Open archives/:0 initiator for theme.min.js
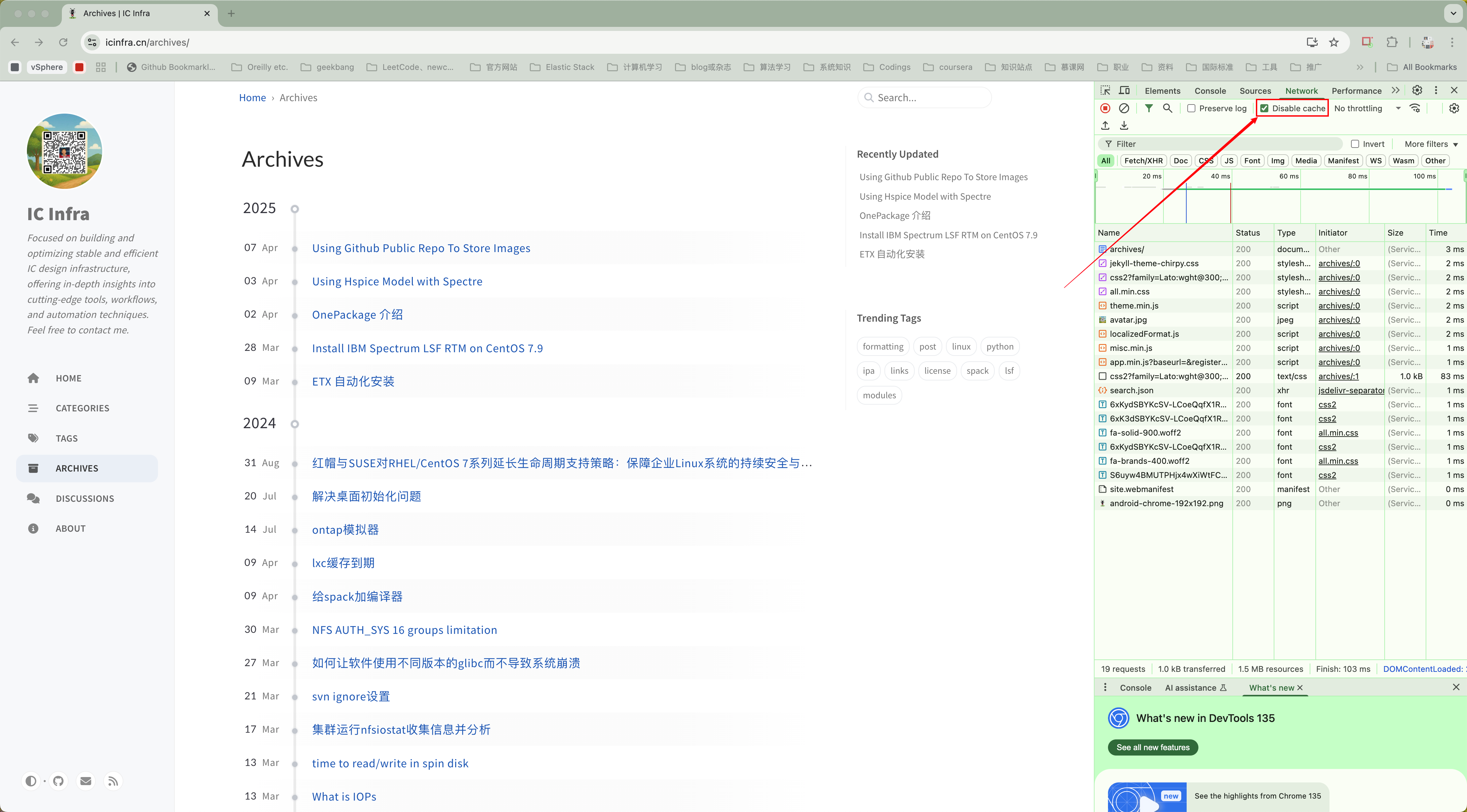1467x812 pixels. pyautogui.click(x=1339, y=306)
